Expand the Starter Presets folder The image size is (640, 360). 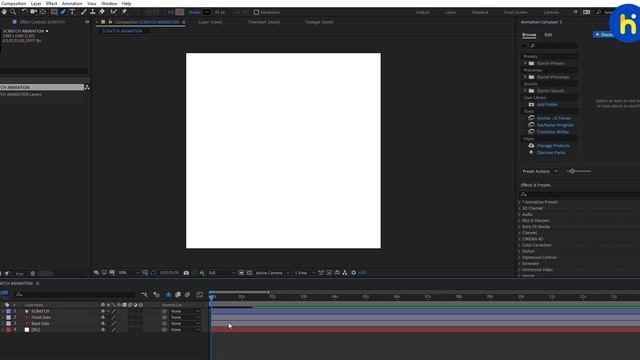point(525,63)
